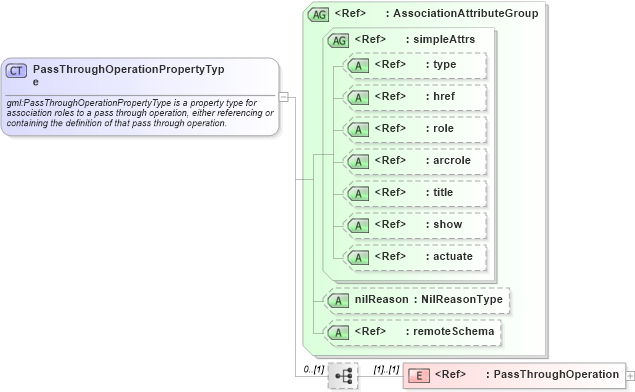Select the ': title' attribute text
This screenshot has height=392, width=635.
439,192
